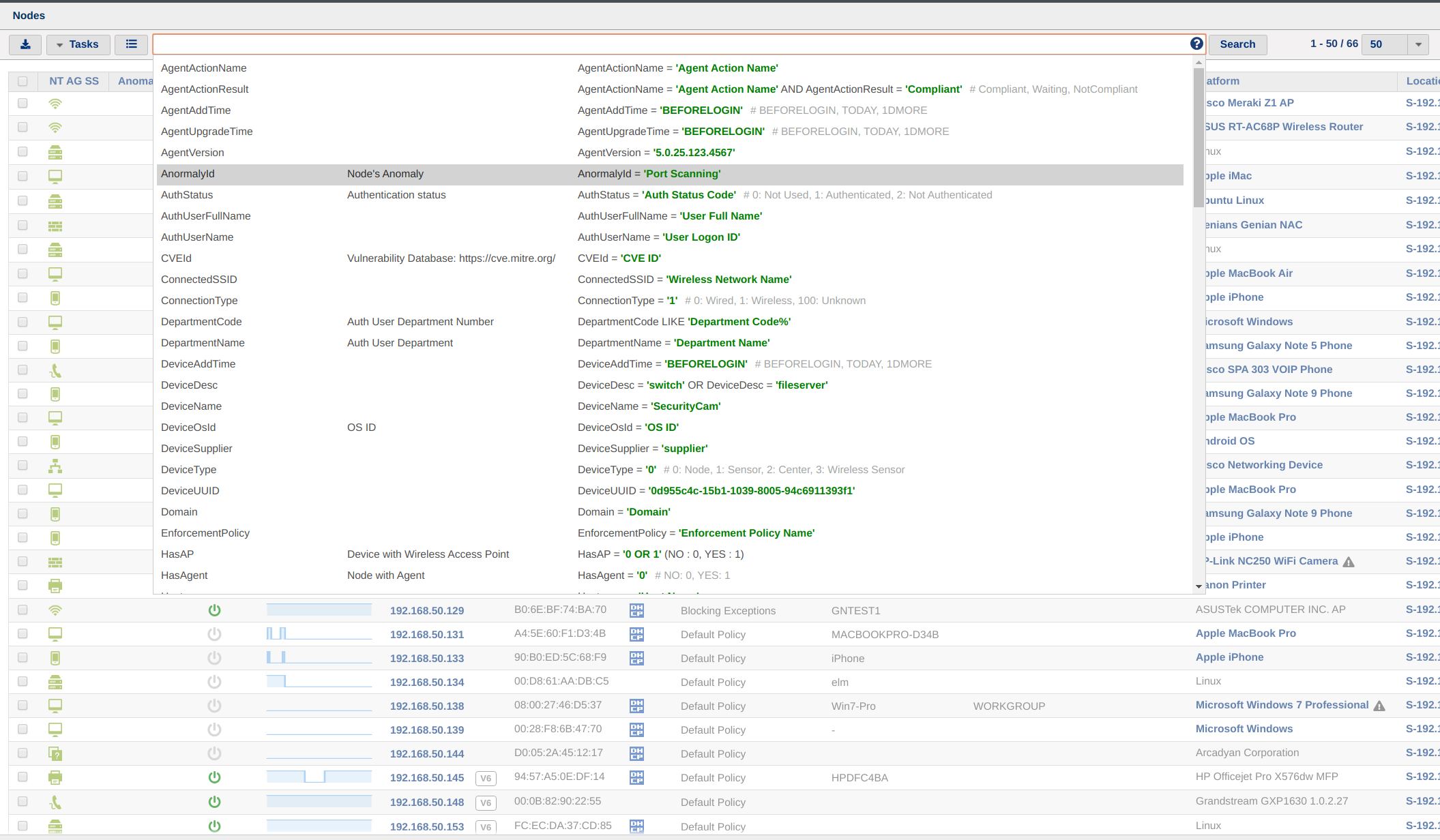Toggle the select-all checkbox in table header
Image resolution: width=1440 pixels, height=840 pixels.
23,81
